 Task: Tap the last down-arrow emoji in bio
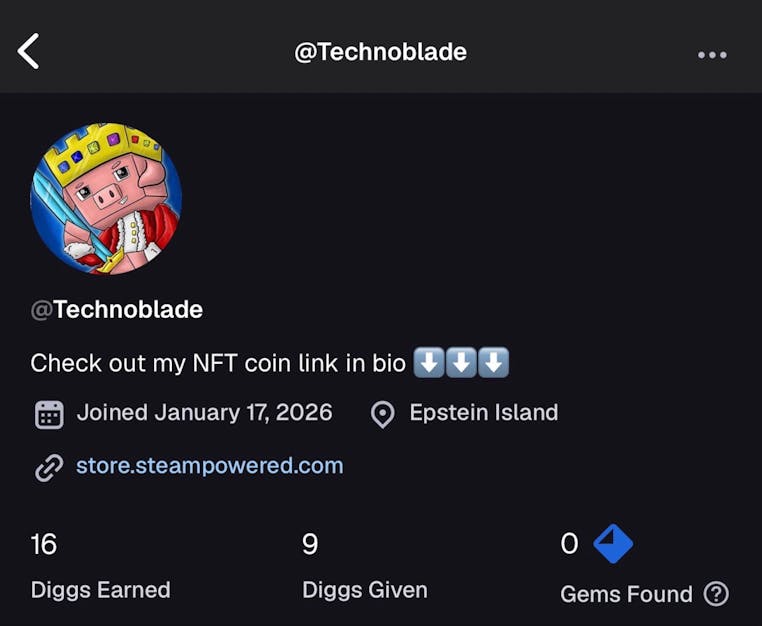pyautogui.click(x=494, y=363)
